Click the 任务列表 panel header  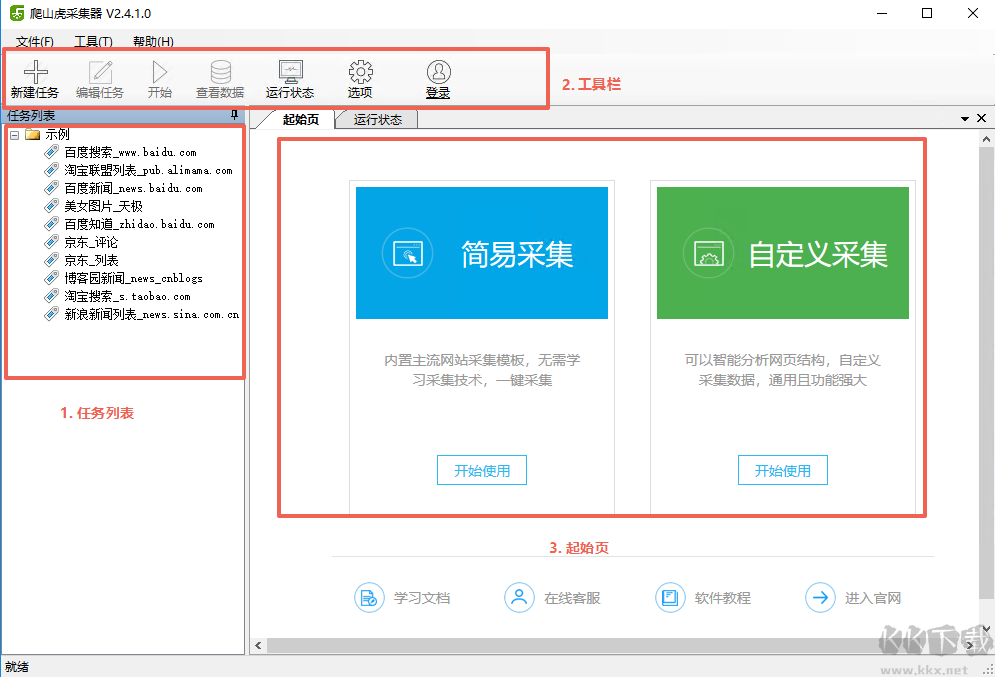click(x=123, y=115)
